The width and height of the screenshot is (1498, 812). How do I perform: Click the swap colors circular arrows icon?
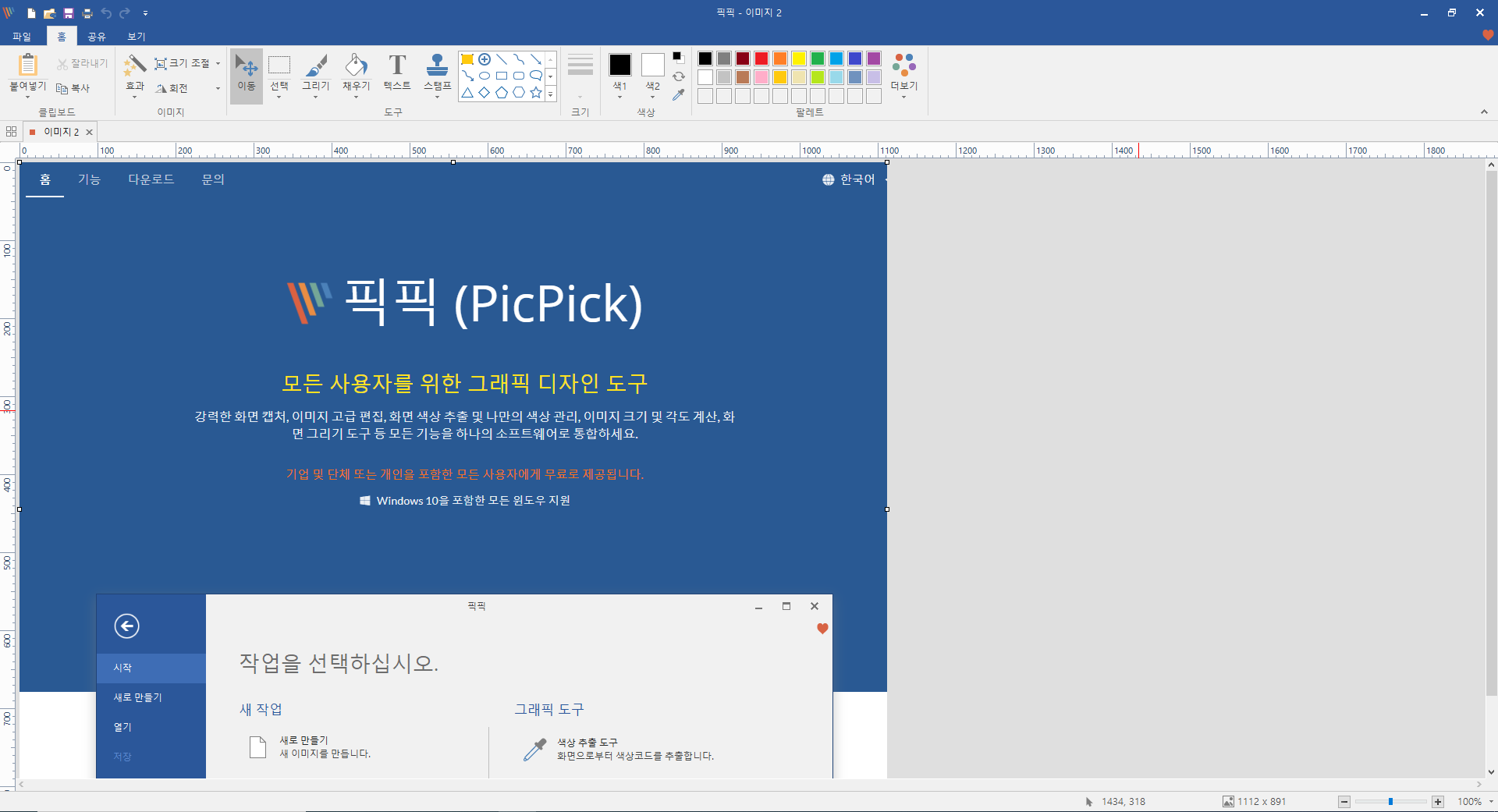coord(679,76)
